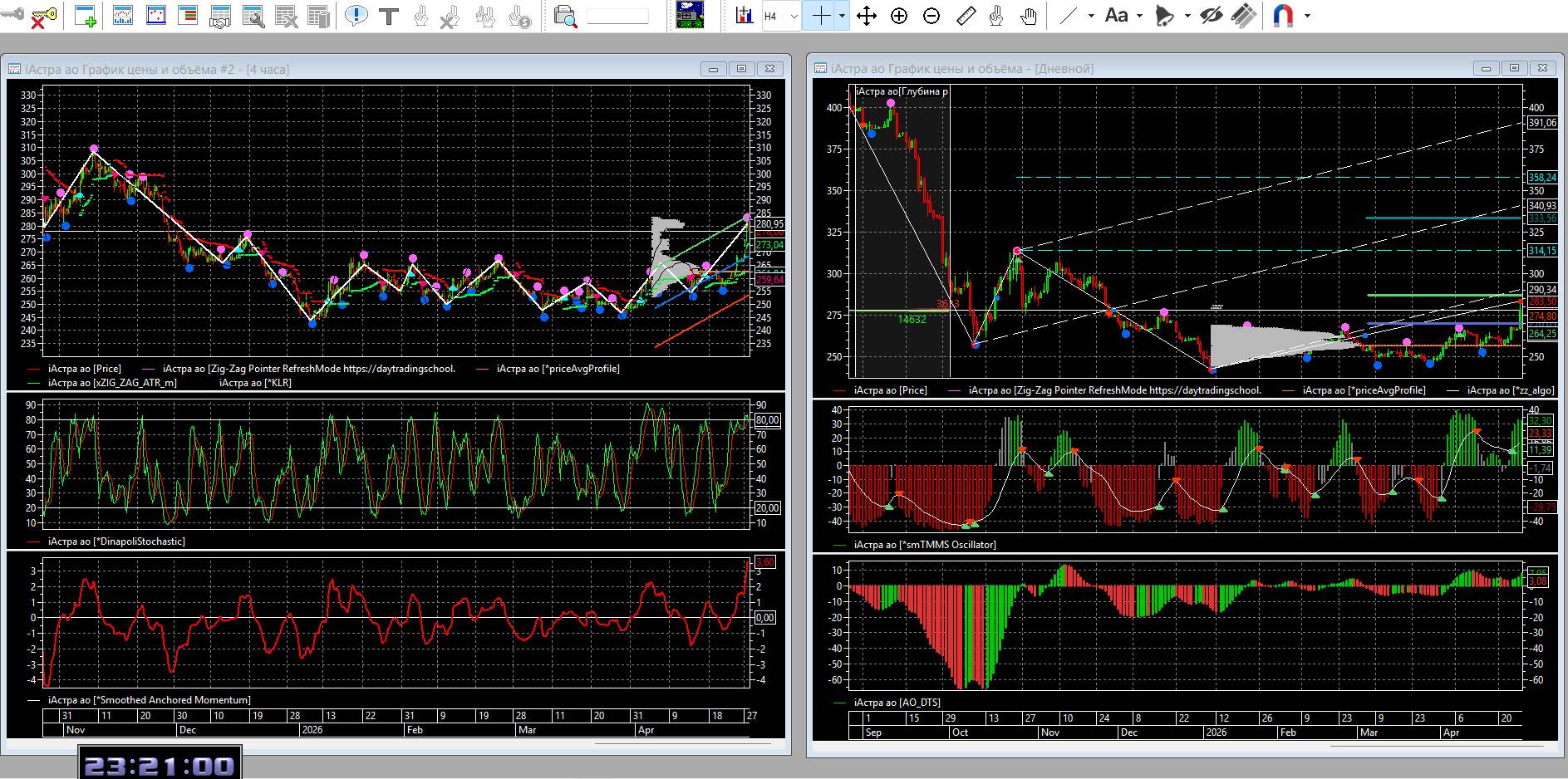Click the empty toolbar search field
The width and height of the screenshot is (1568, 779).
tap(617, 16)
